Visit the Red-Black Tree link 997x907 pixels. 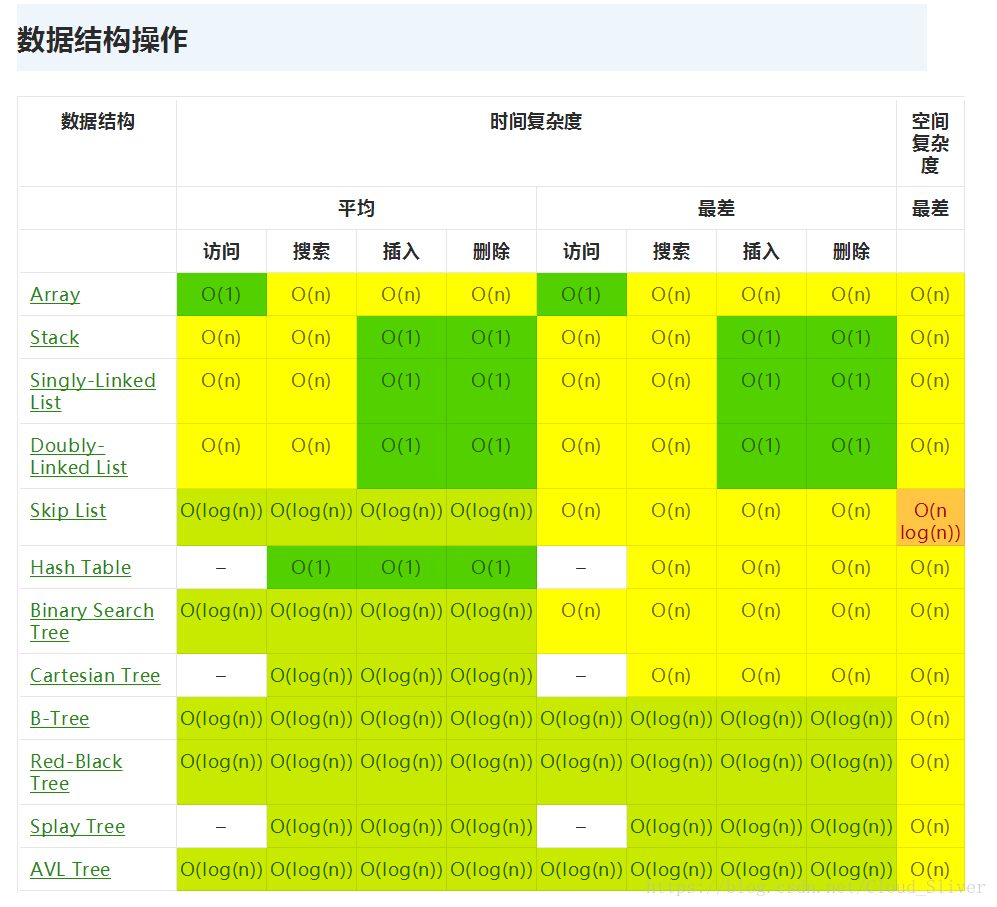(76, 772)
